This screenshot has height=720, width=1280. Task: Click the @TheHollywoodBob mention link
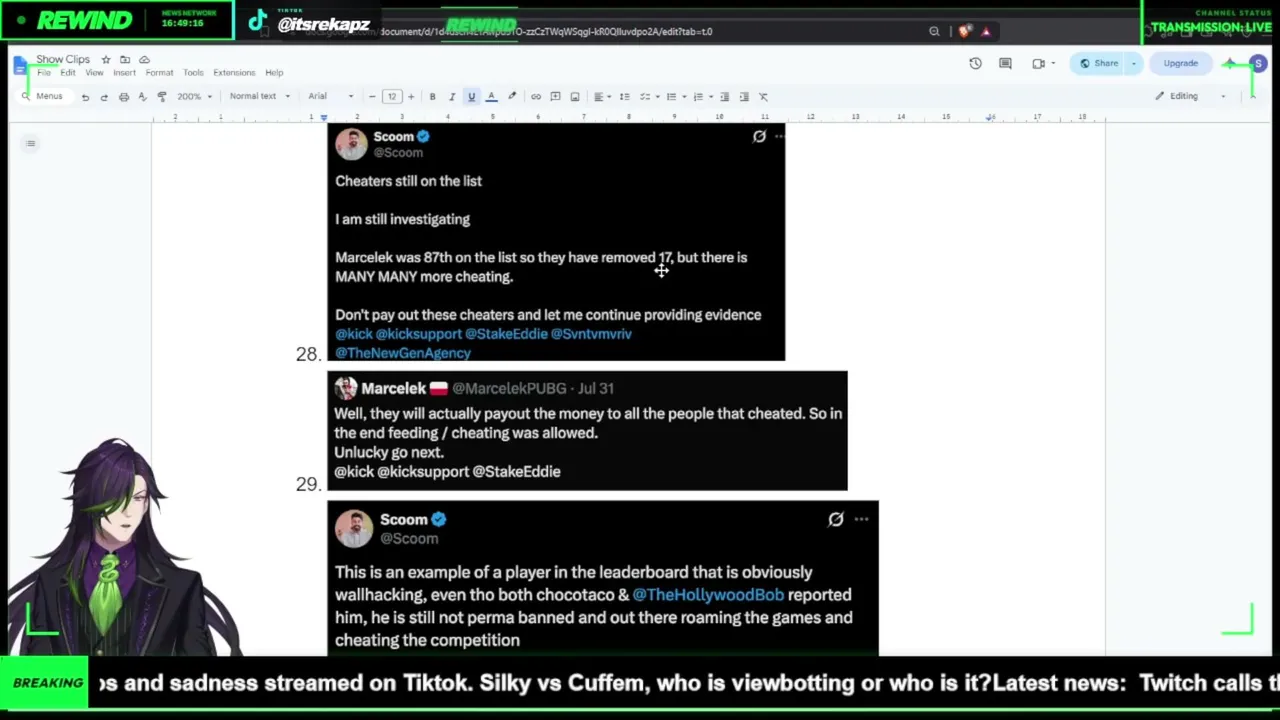point(708,595)
